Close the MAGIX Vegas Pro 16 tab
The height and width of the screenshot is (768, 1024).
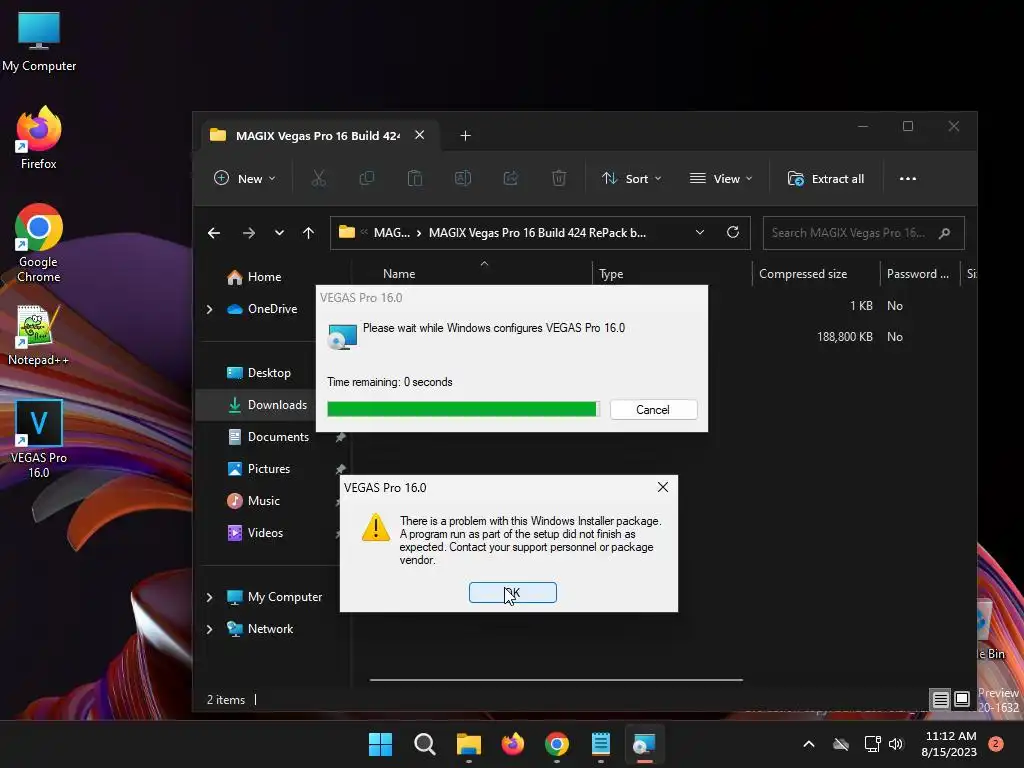(419, 135)
